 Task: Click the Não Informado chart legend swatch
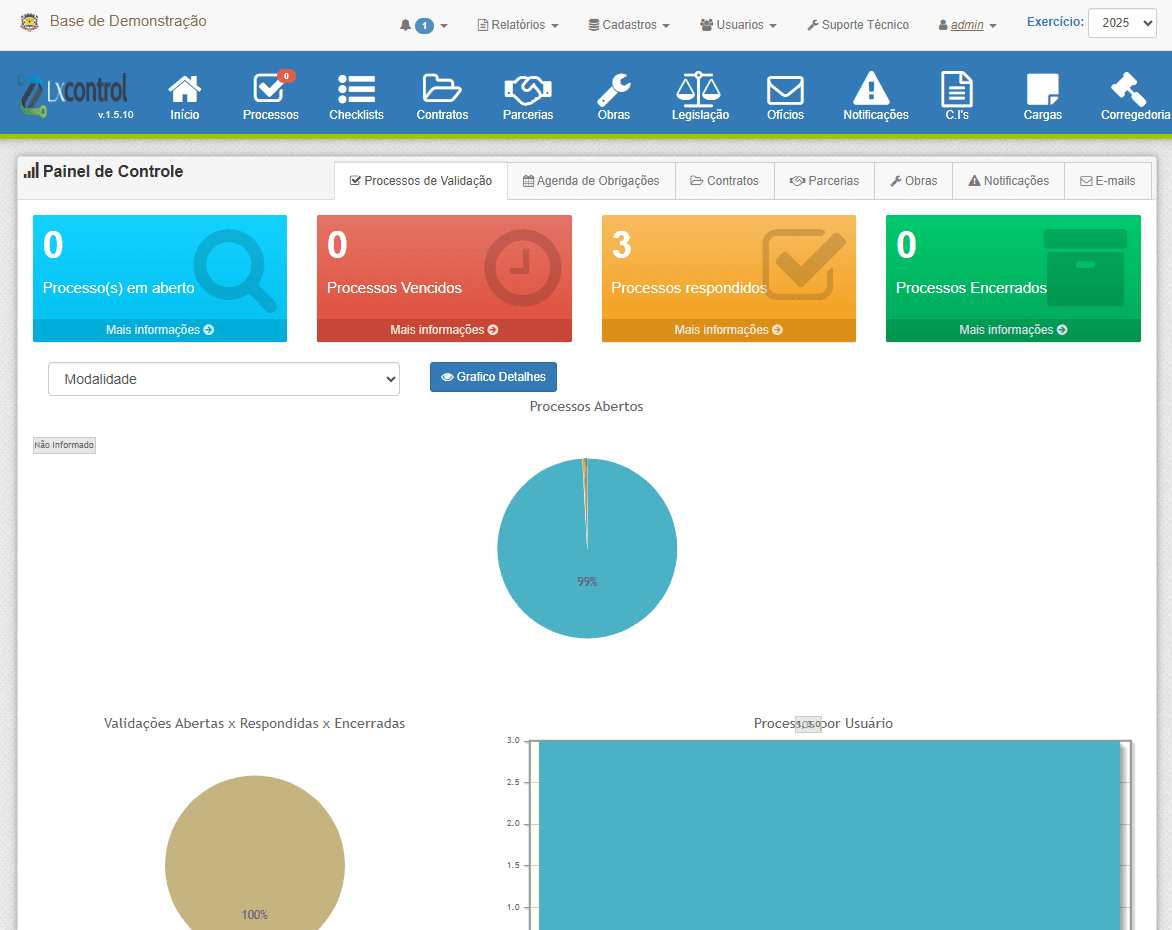pos(64,445)
